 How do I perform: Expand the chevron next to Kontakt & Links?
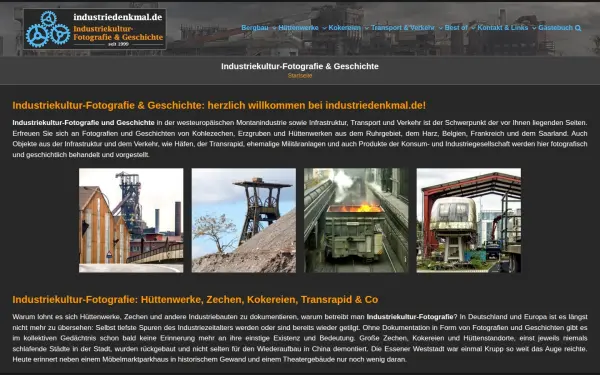click(534, 28)
